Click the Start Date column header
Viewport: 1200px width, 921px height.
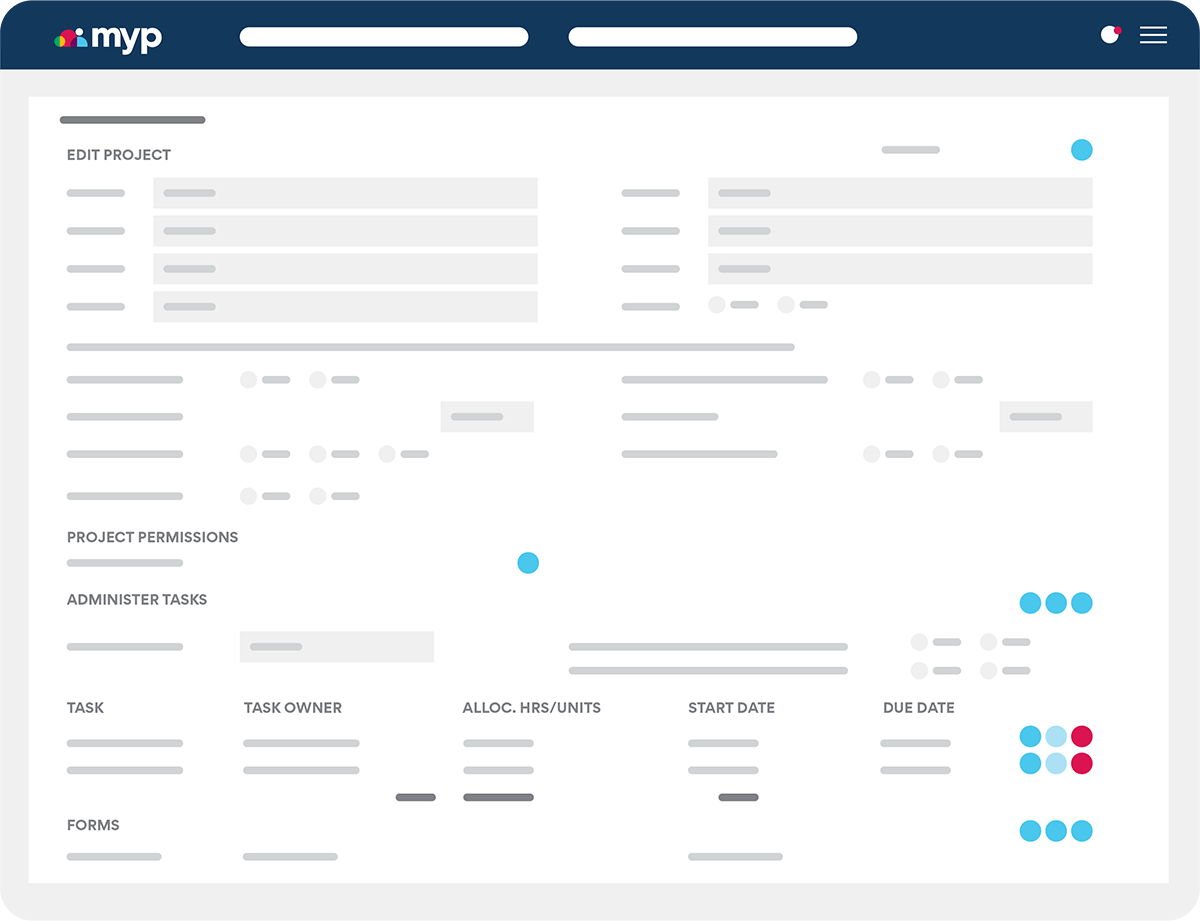[732, 708]
